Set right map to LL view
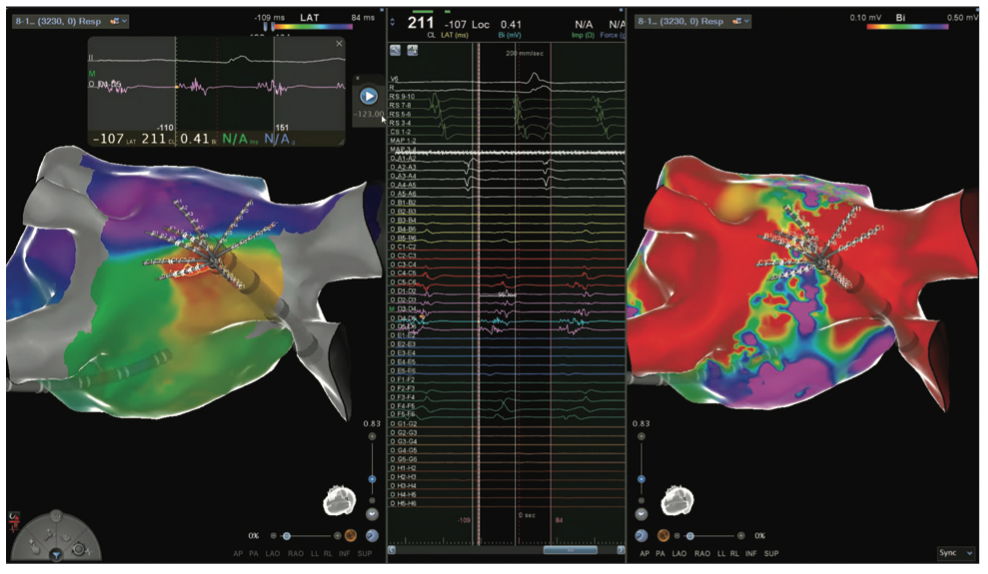The width and height of the screenshot is (988, 574). pos(721,553)
